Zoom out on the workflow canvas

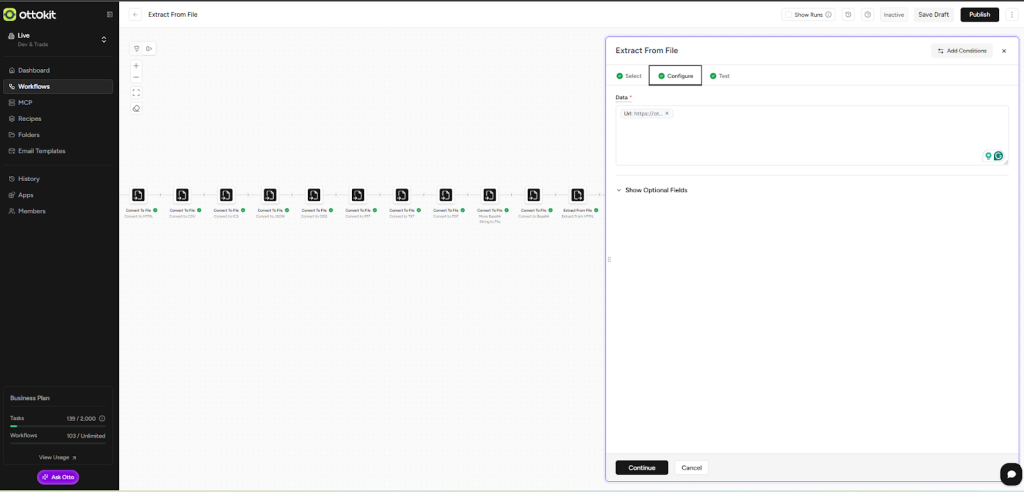coord(136,77)
